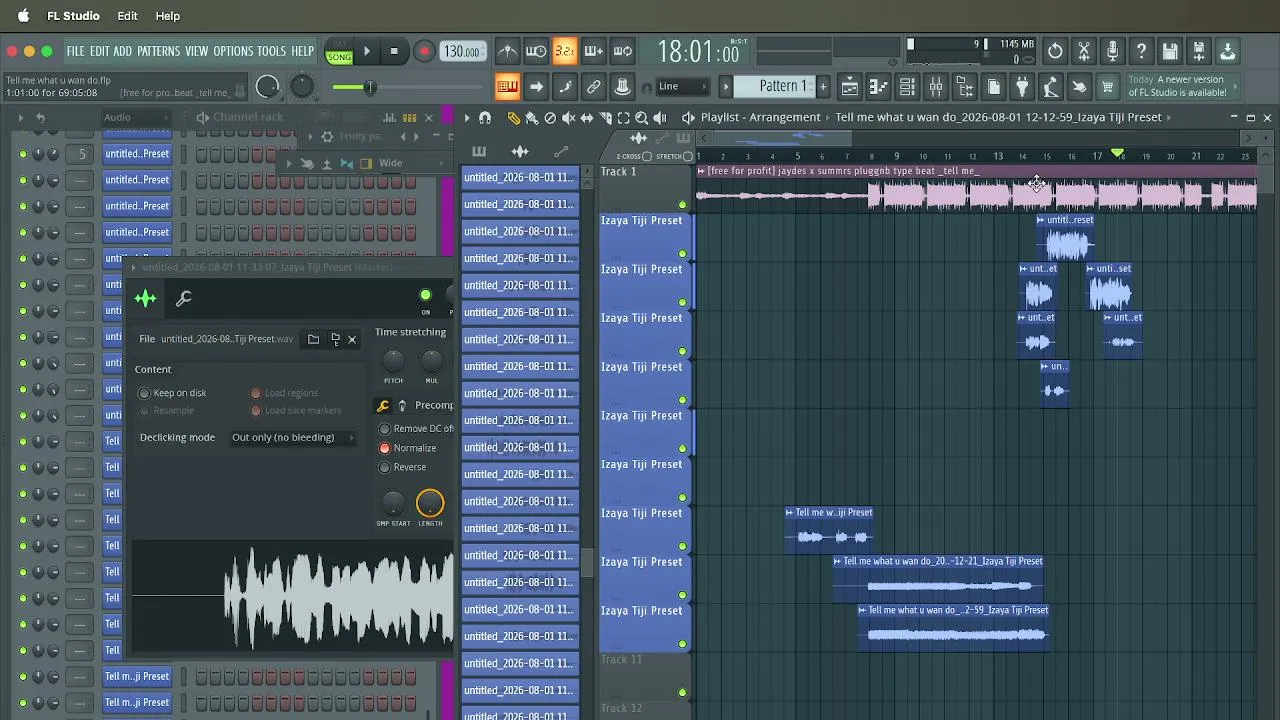Screen dimensions: 1280x720
Task: Toggle wait for input before playing
Action: [x=536, y=51]
